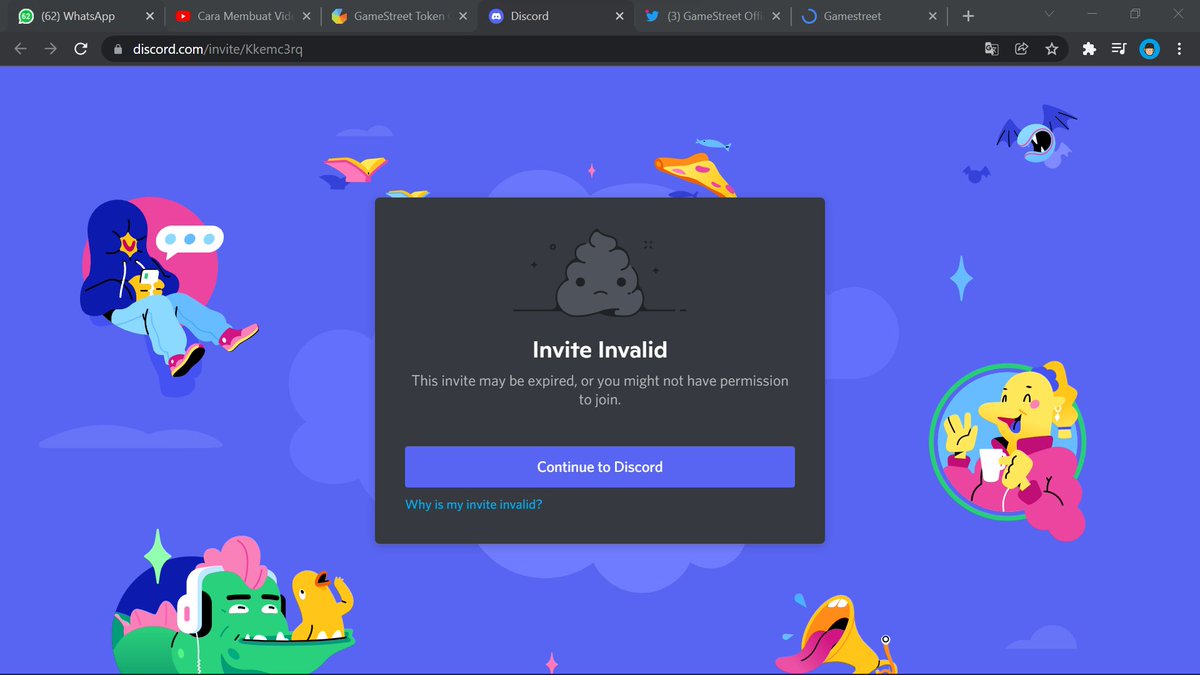
Task: Close the Twitter GameStreet tab
Action: tap(776, 16)
